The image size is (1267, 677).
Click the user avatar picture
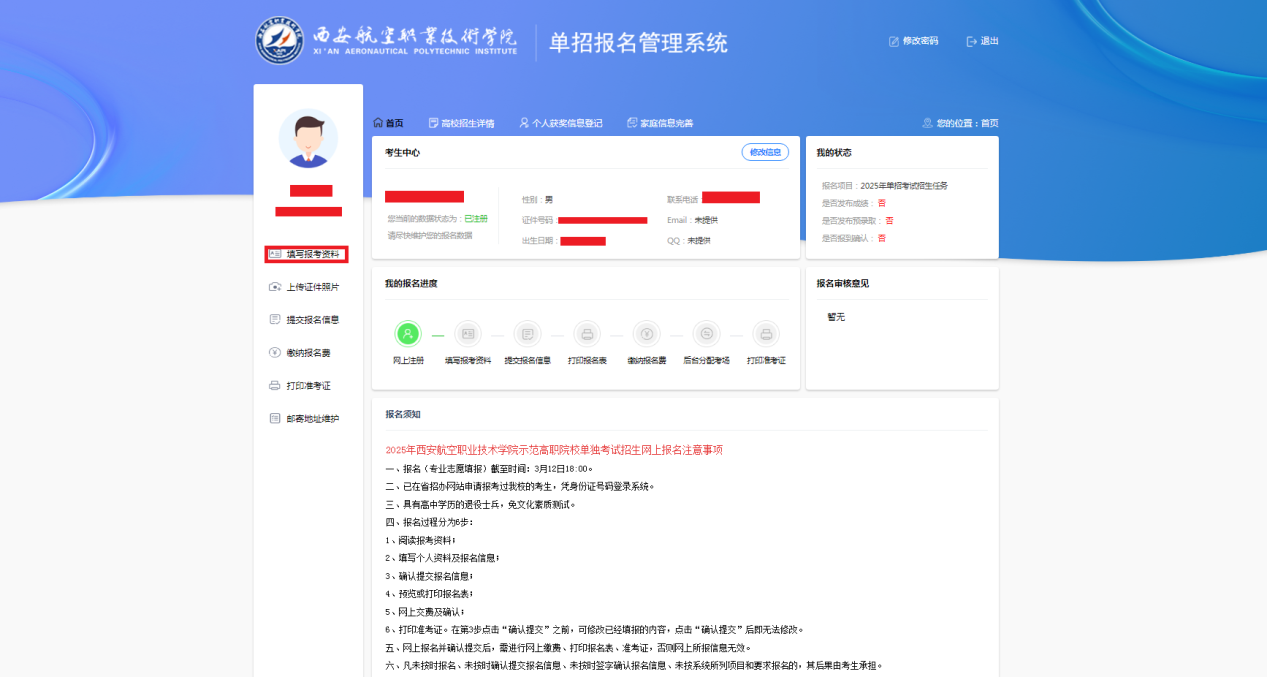tap(308, 138)
